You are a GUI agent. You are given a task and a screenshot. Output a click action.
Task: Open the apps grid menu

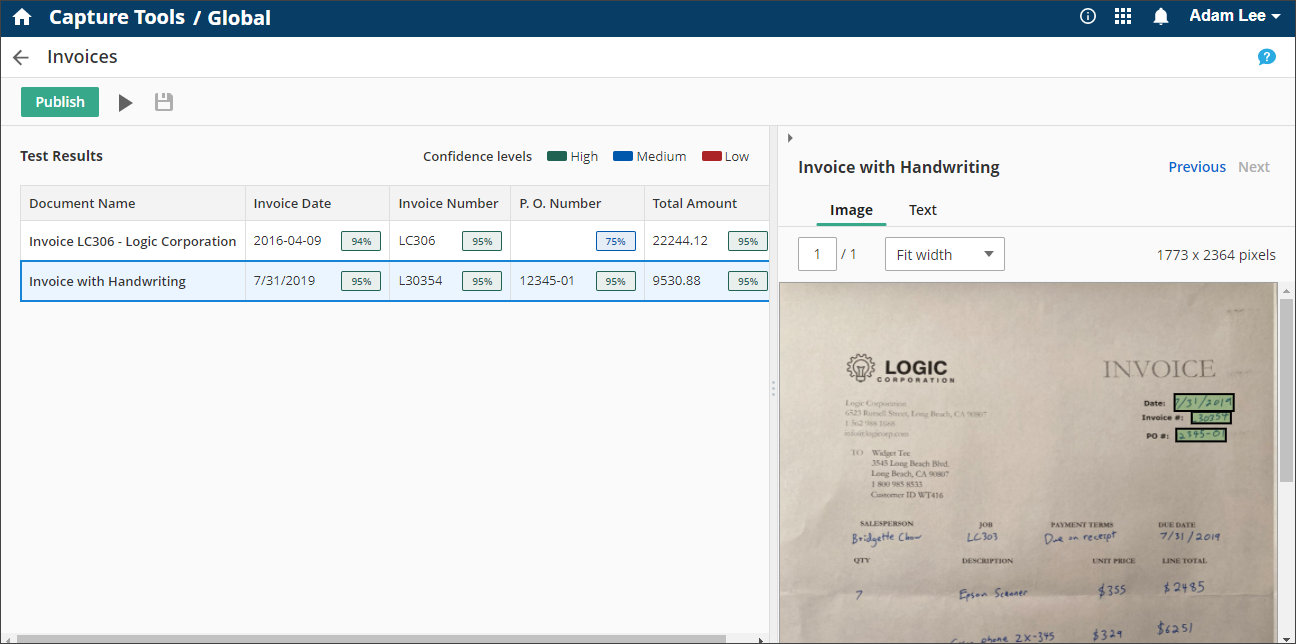(1122, 16)
